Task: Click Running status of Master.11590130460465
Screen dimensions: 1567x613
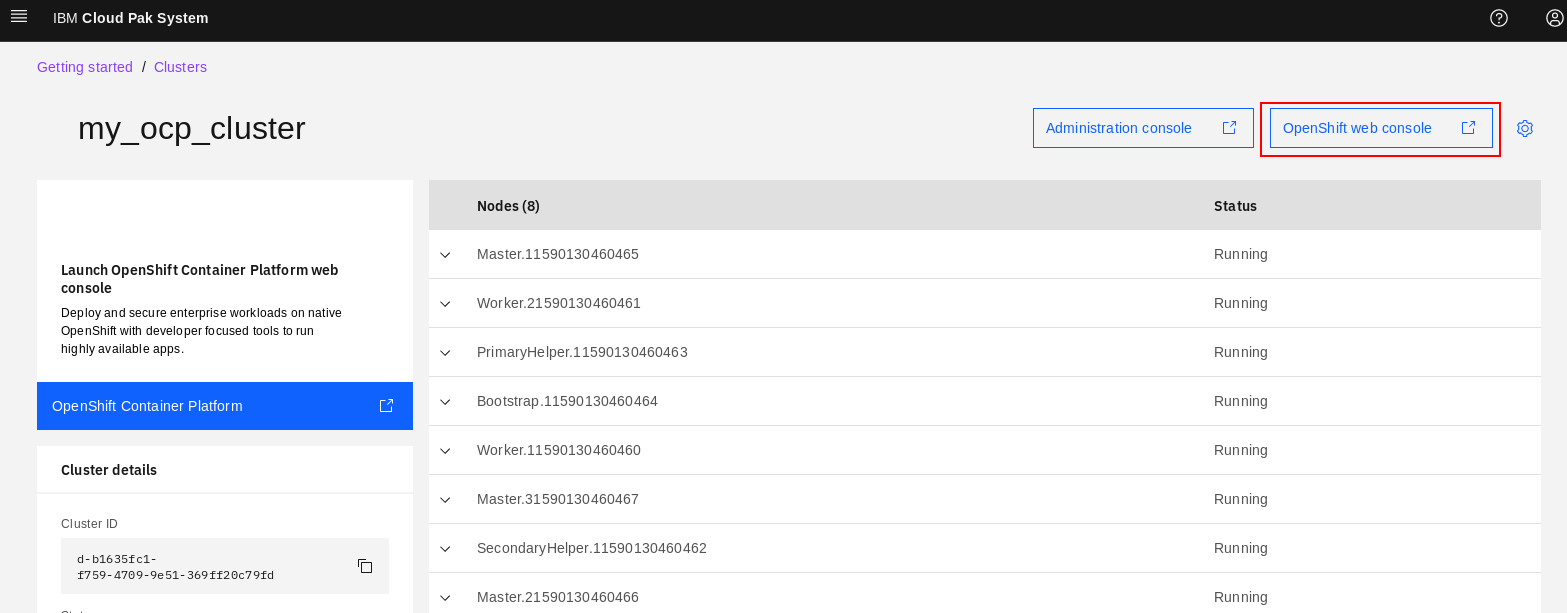Action: pyautogui.click(x=1241, y=254)
